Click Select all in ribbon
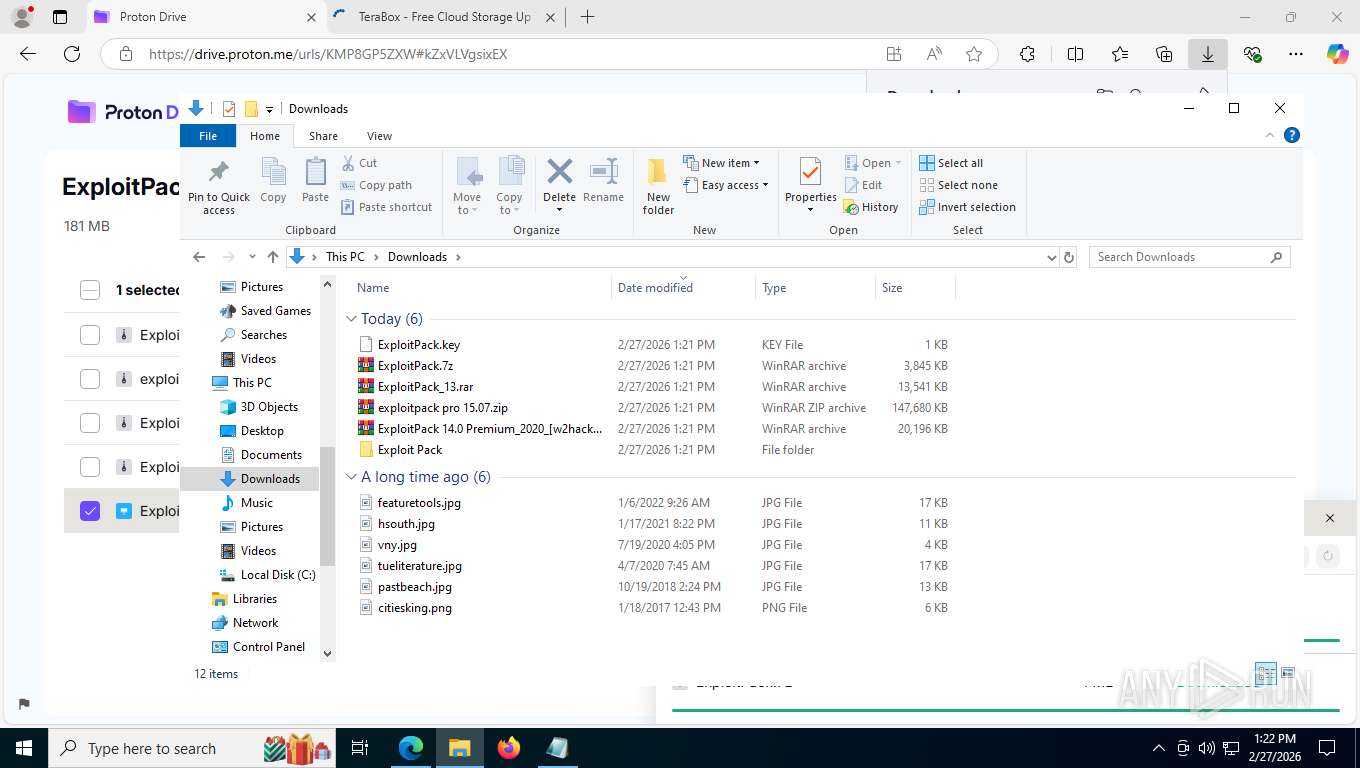The width and height of the screenshot is (1360, 768). tap(951, 163)
